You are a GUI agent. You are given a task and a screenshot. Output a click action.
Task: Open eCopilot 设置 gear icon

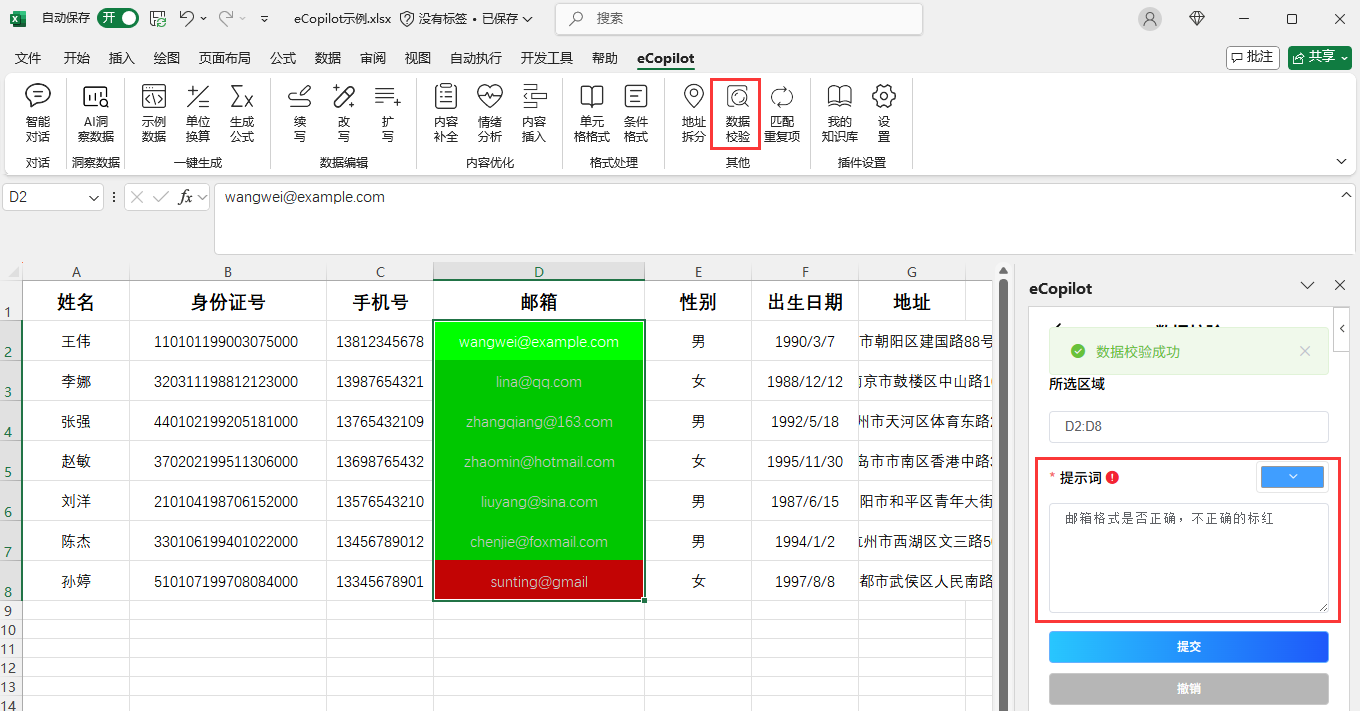tap(883, 113)
